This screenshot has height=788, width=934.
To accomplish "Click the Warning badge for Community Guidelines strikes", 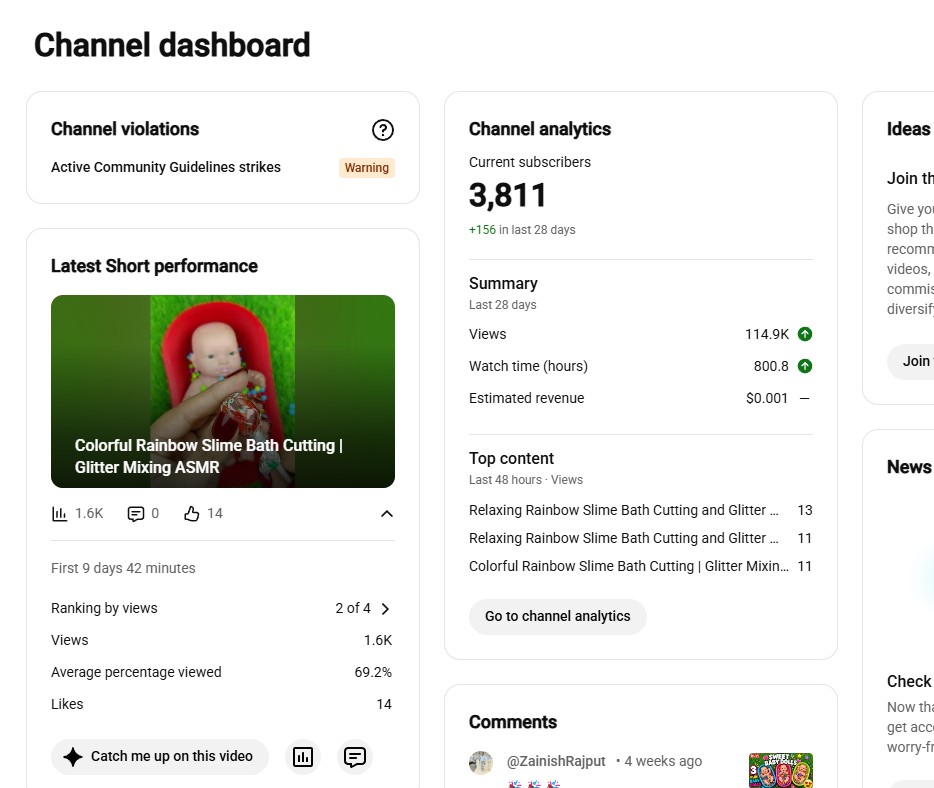I will [x=366, y=168].
